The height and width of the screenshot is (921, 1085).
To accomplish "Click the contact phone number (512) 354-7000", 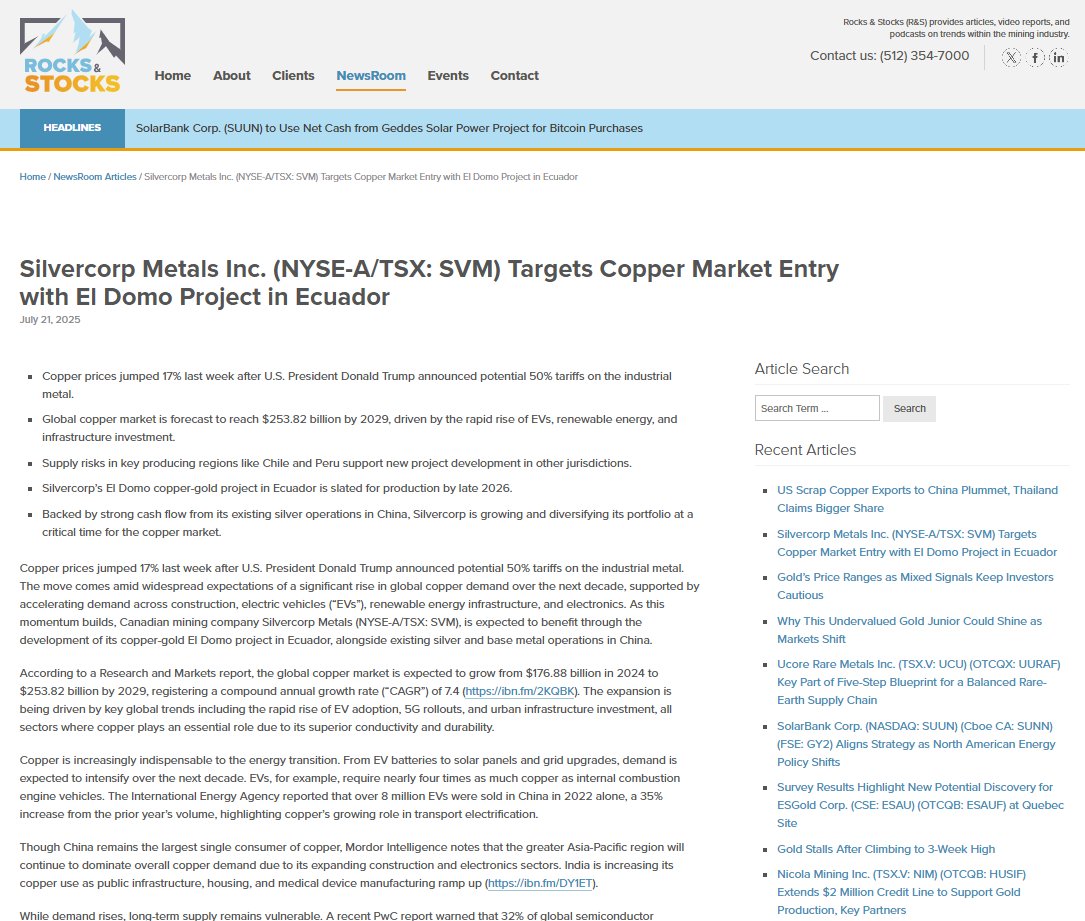I will pyautogui.click(x=924, y=55).
